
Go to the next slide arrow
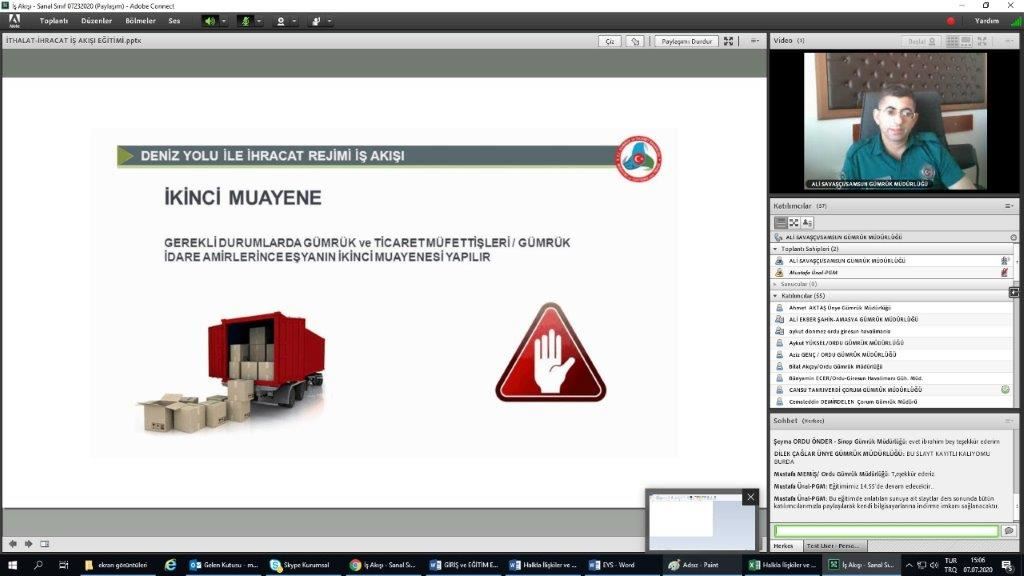[x=28, y=544]
